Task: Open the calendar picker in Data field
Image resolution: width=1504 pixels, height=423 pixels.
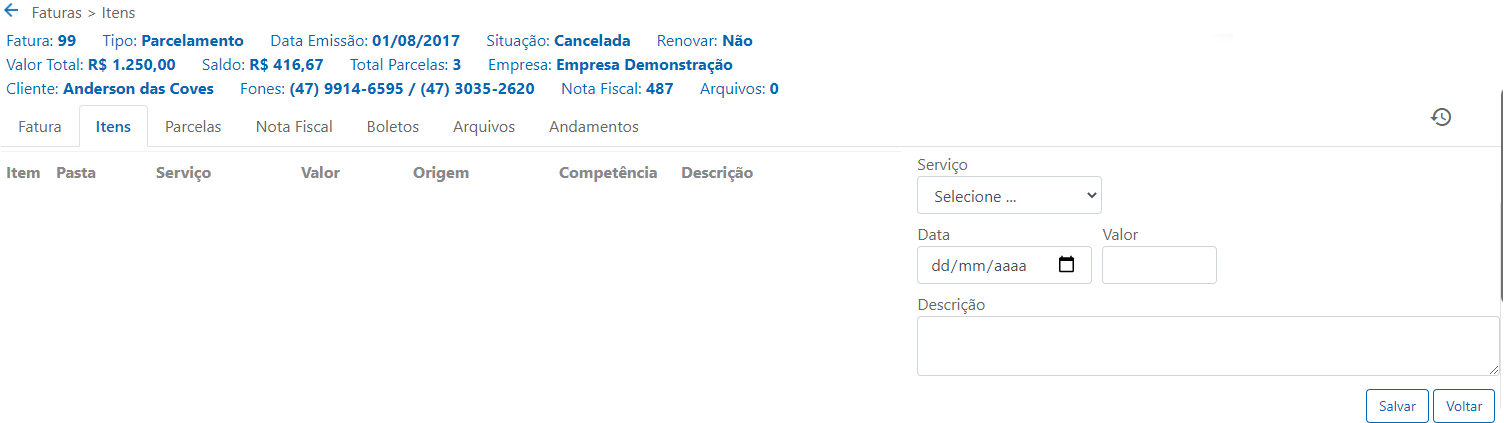Action: (1066, 265)
